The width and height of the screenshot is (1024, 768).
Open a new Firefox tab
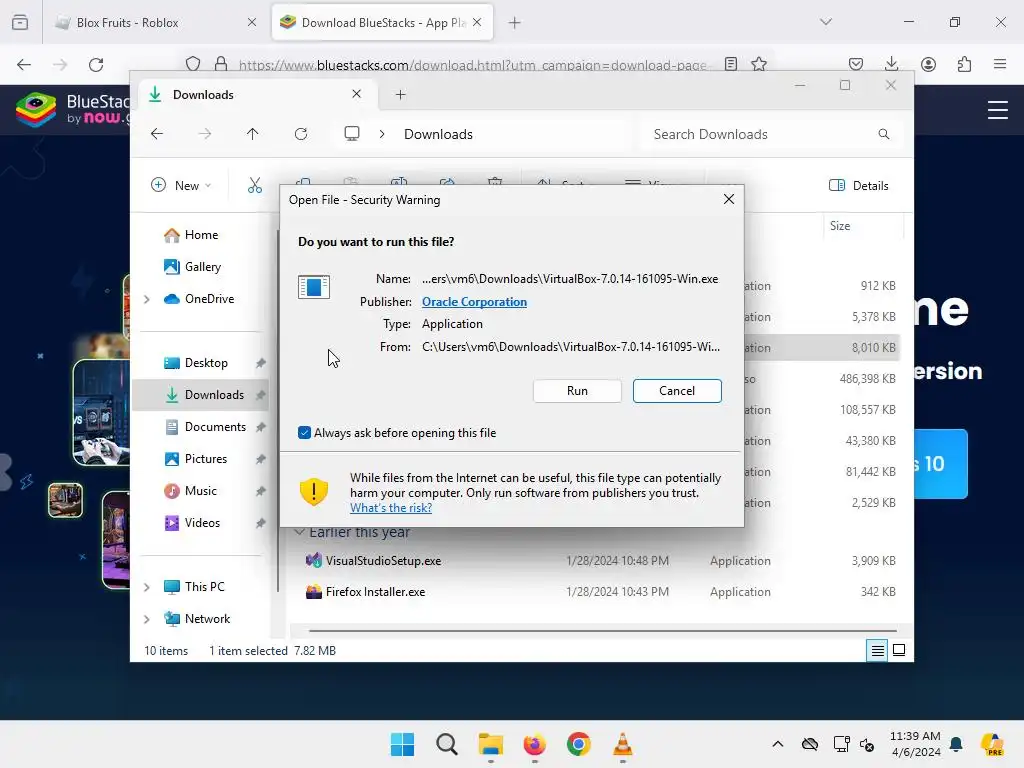[x=515, y=23]
